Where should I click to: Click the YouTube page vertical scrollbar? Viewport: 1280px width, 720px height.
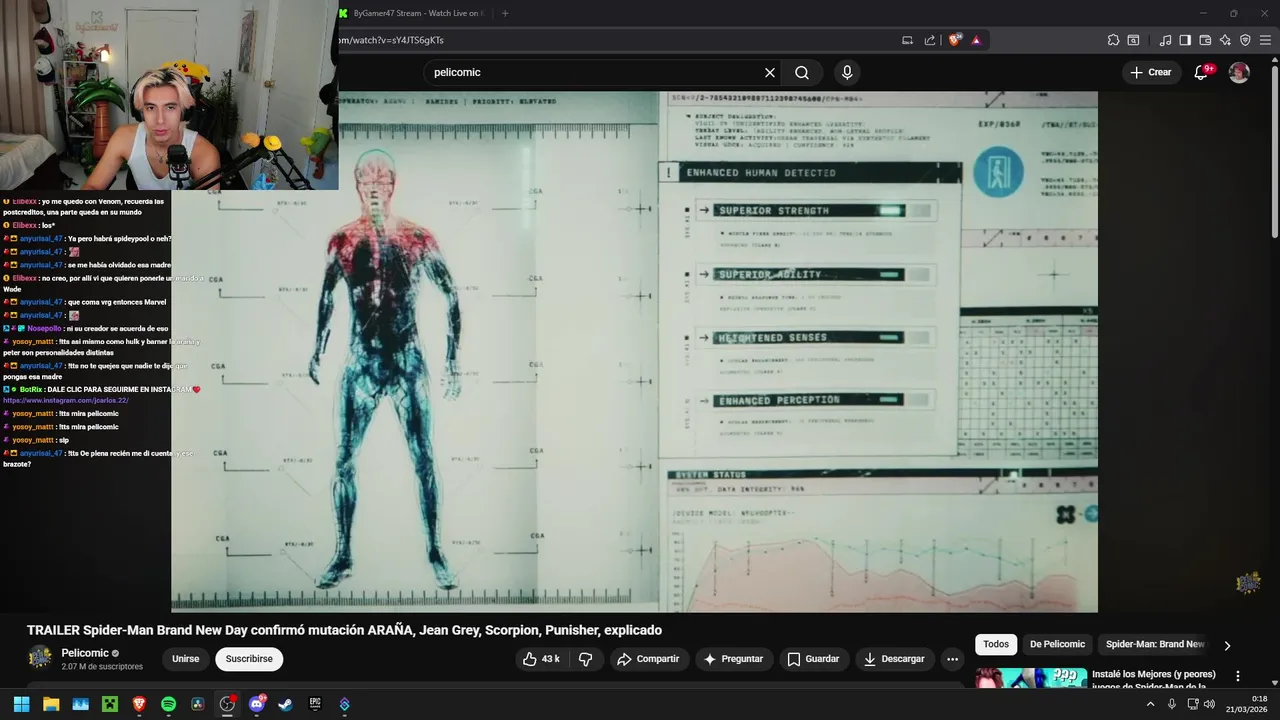tap(1274, 150)
